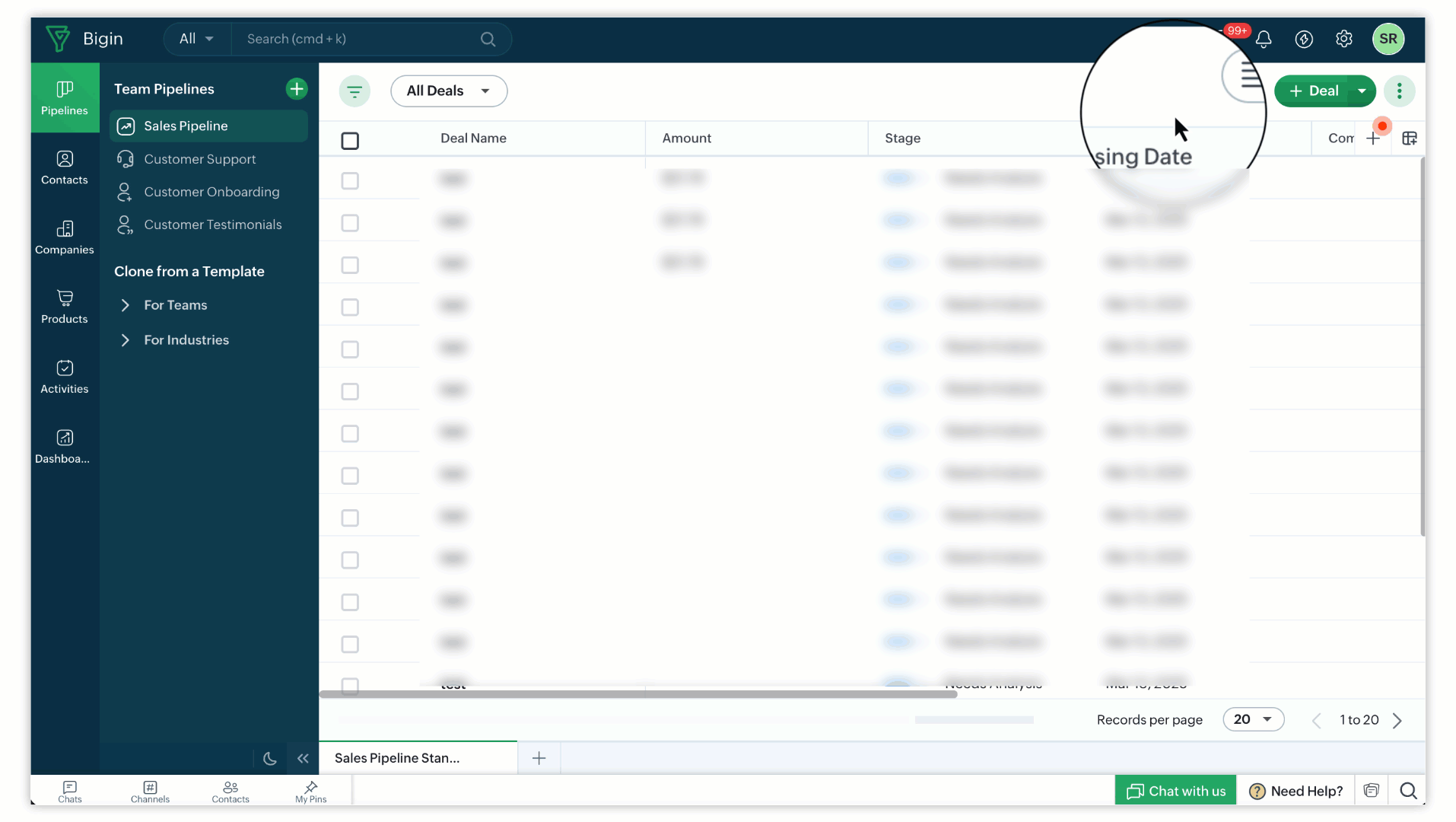Screen dimensions: 1456x822
Task: Click the filter icon beside All Deals
Action: tap(354, 91)
